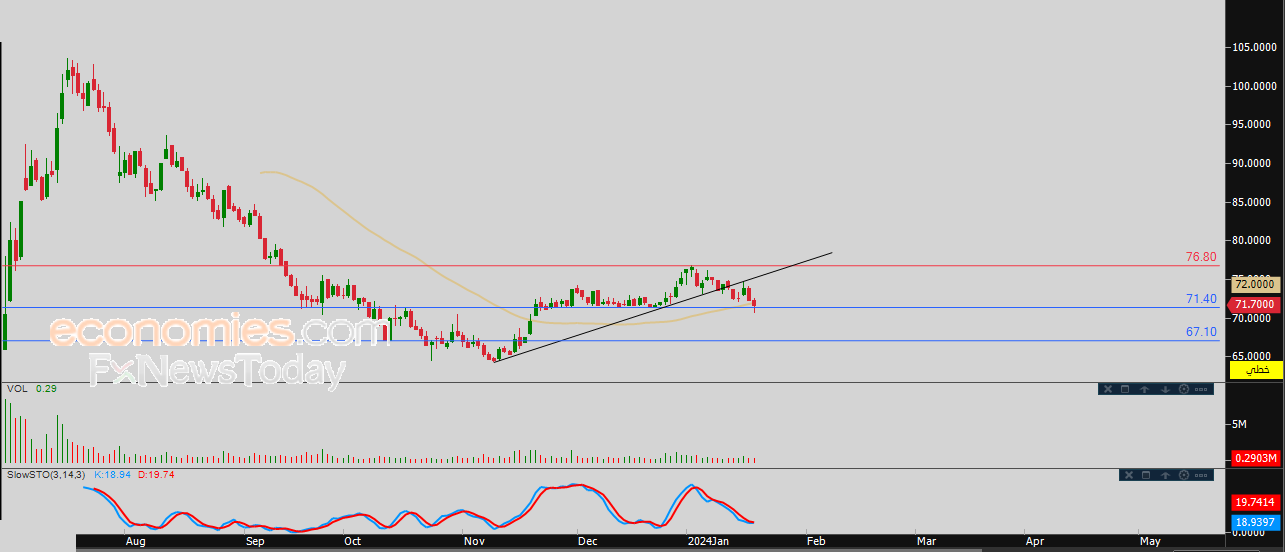
Task: Click the 2024Jan label on time axis
Action: click(709, 541)
